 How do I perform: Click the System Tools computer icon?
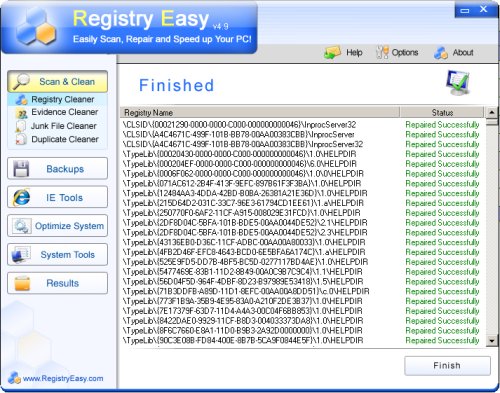tap(21, 255)
